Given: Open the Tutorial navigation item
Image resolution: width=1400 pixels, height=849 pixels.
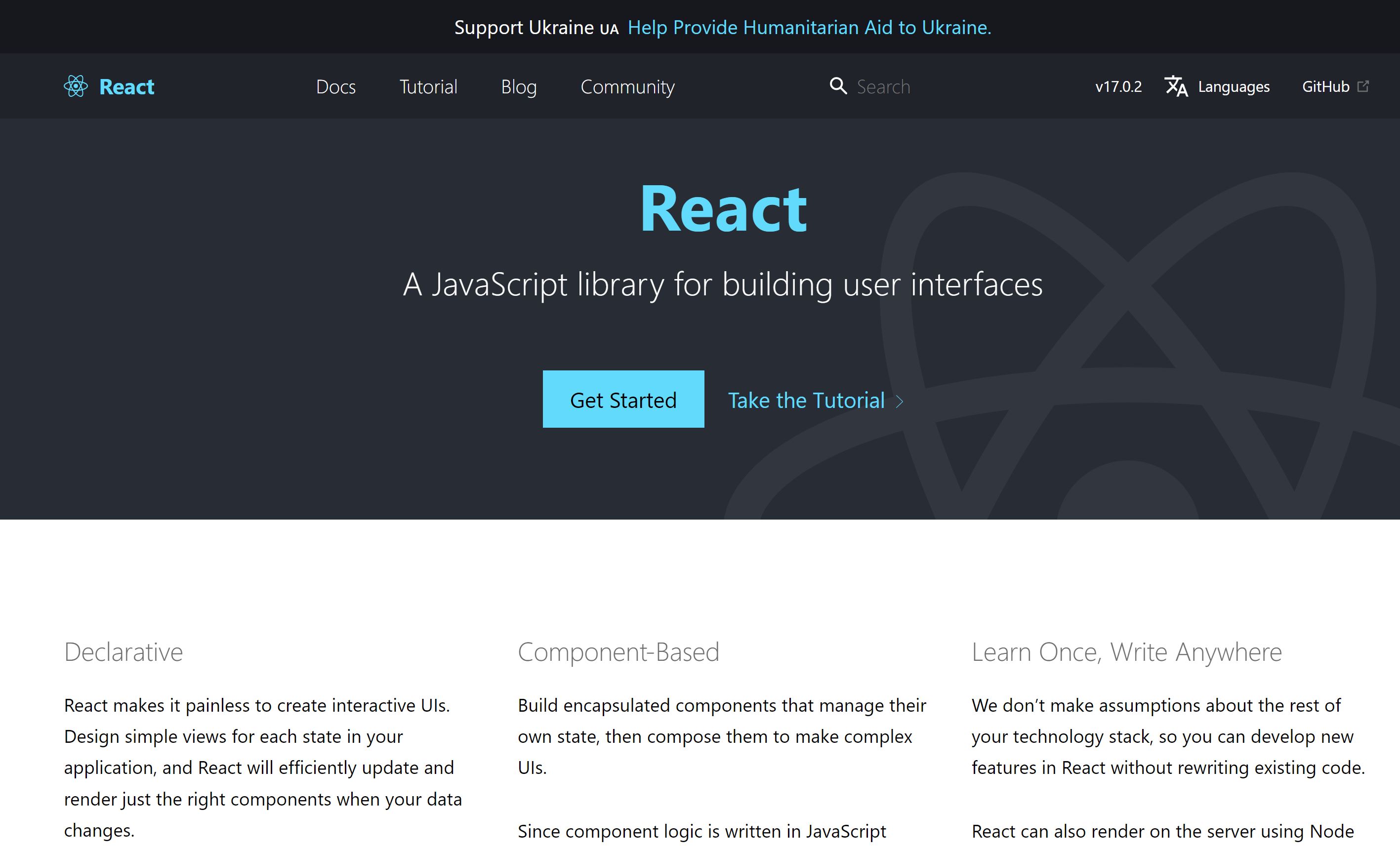Looking at the screenshot, I should (428, 87).
